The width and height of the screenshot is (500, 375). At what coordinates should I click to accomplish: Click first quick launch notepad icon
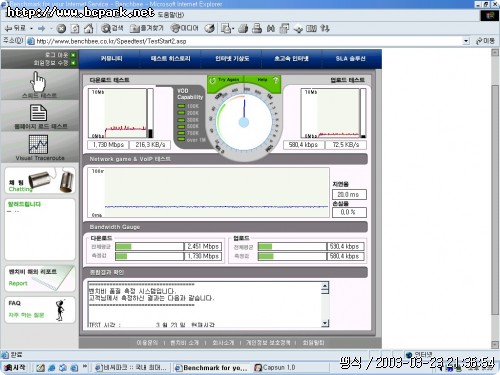[40, 368]
